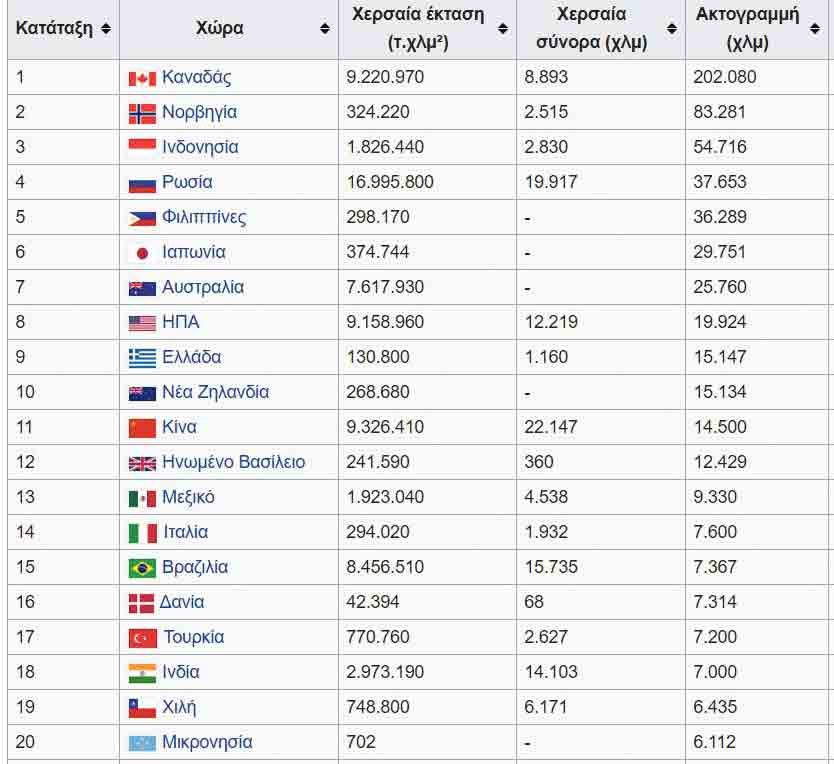Viewport: 834px width, 764px height.
Task: Go to the Μικρονησία article link
Action: [207, 742]
